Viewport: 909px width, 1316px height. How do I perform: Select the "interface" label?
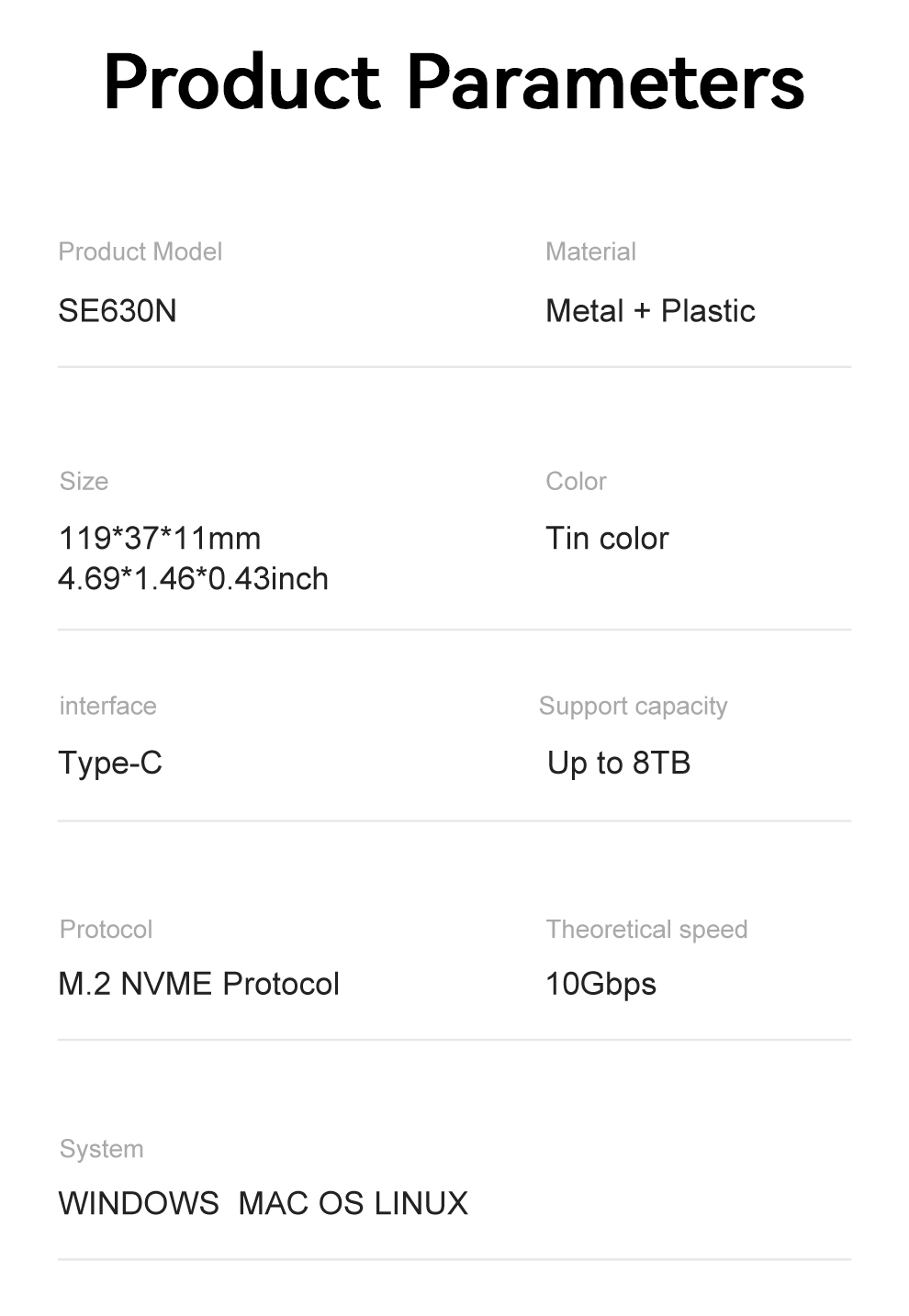(107, 706)
